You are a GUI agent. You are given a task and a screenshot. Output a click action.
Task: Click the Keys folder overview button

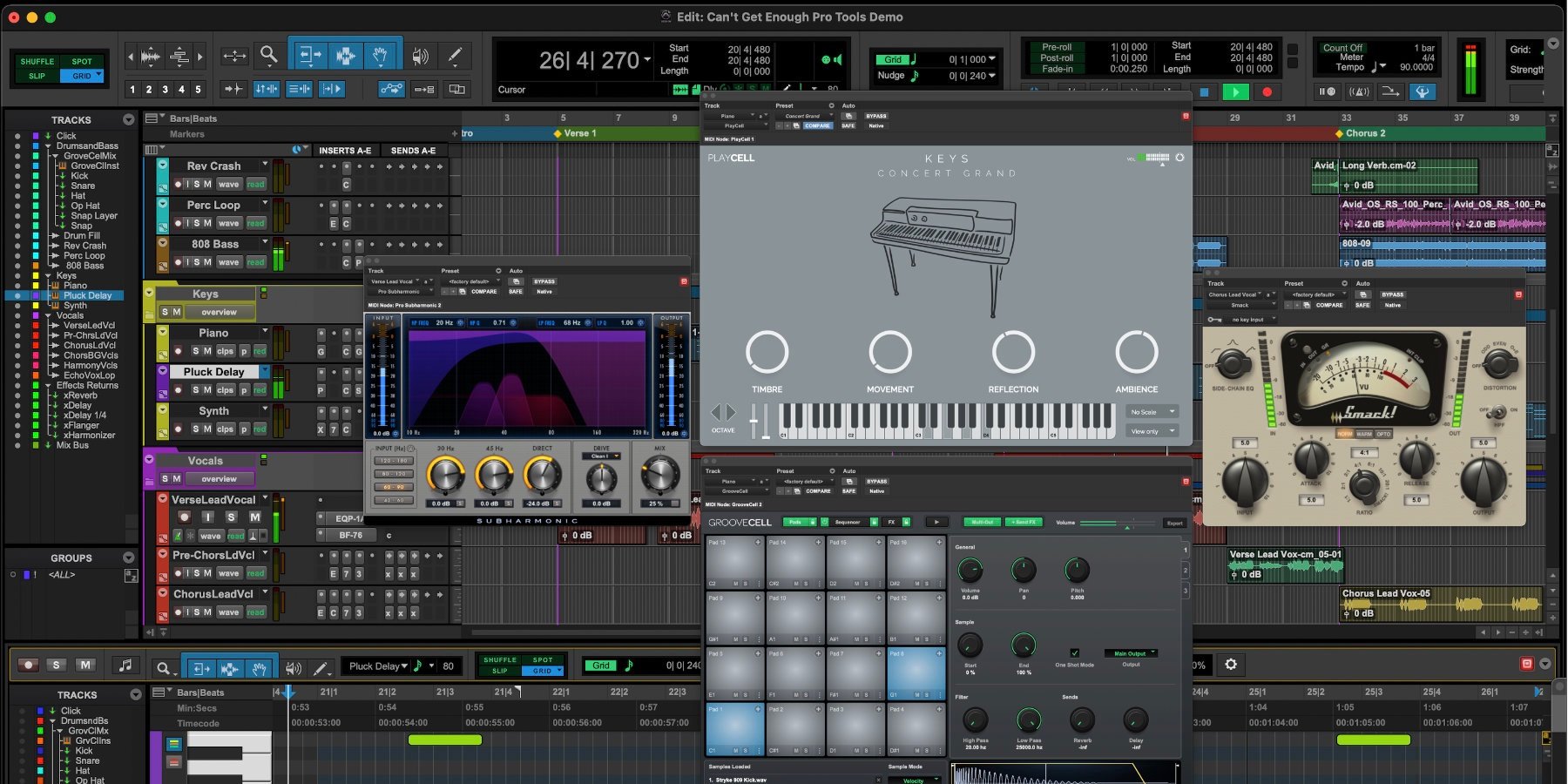219,312
